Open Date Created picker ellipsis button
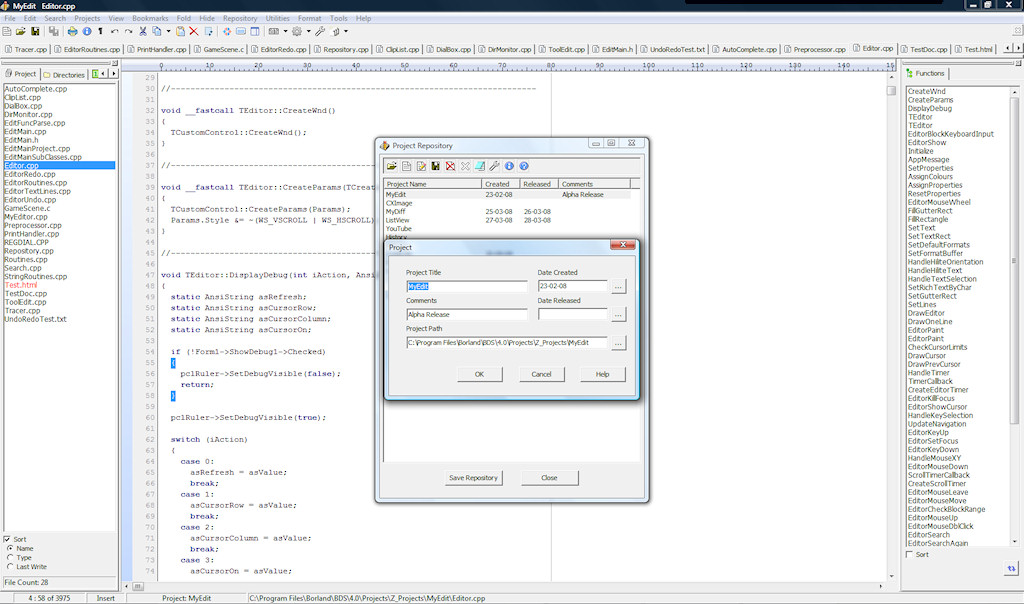This screenshot has height=604, width=1024. 618,287
